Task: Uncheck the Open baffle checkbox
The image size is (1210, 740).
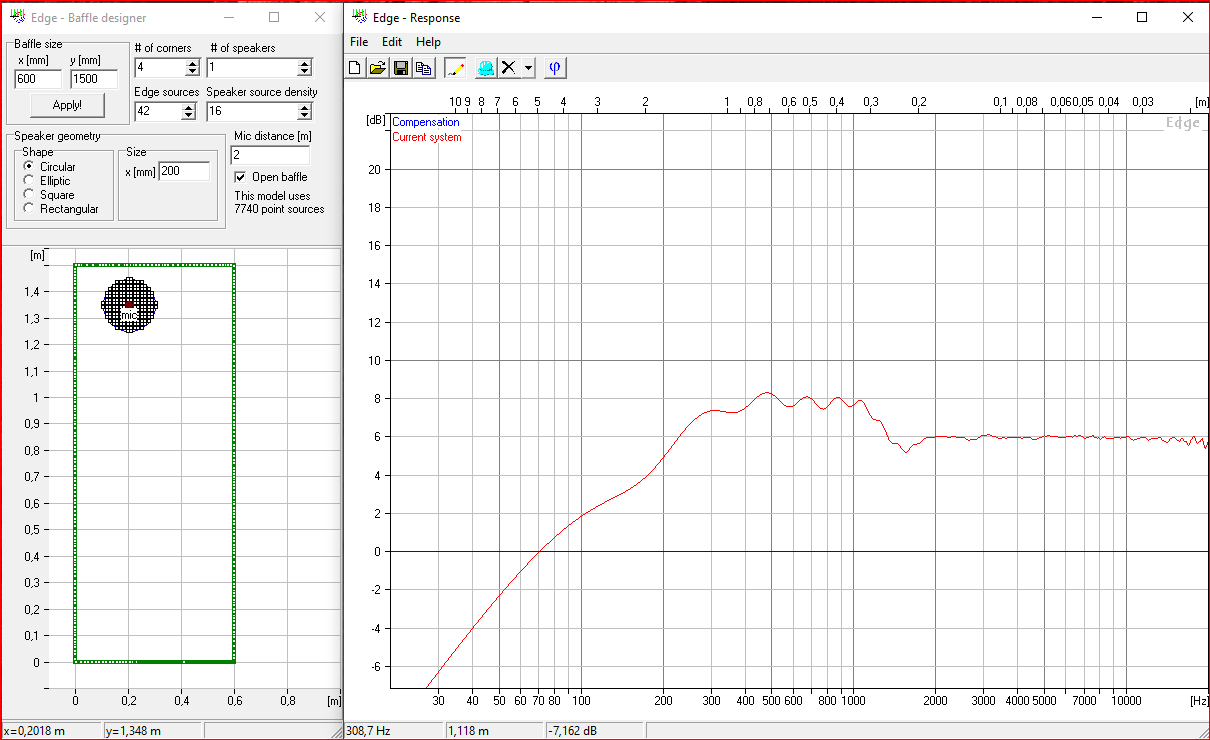Action: pyautogui.click(x=240, y=177)
